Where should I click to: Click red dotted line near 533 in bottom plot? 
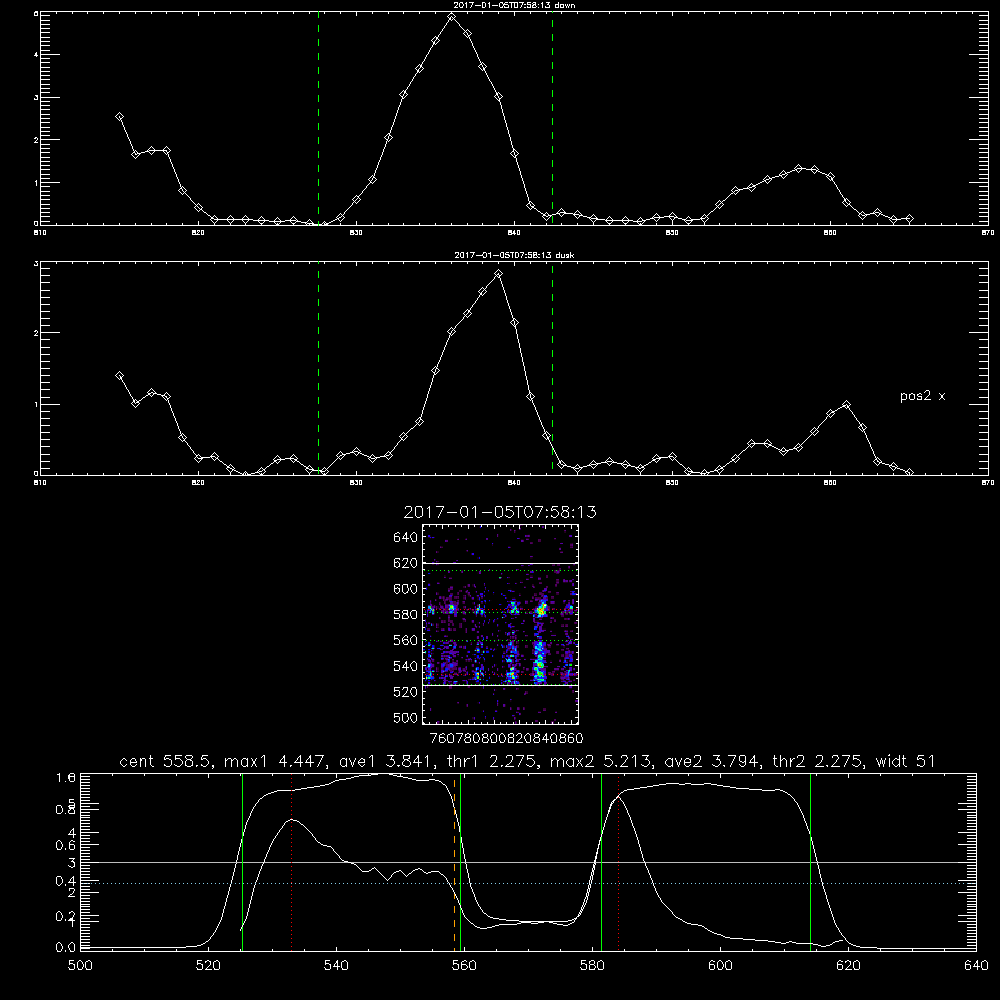291,861
